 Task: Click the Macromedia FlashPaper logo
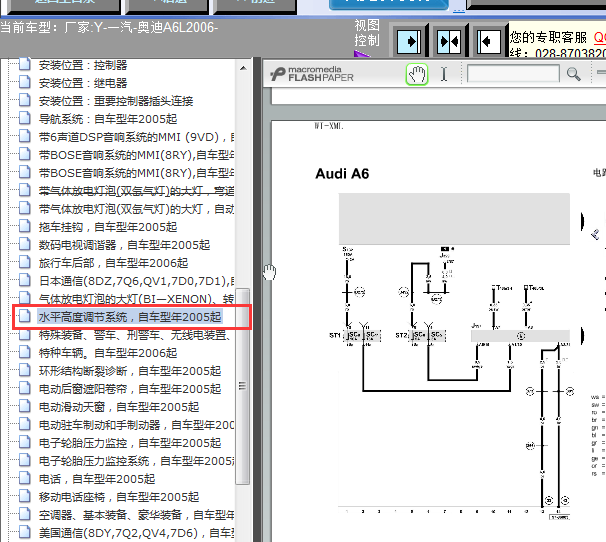pos(312,74)
